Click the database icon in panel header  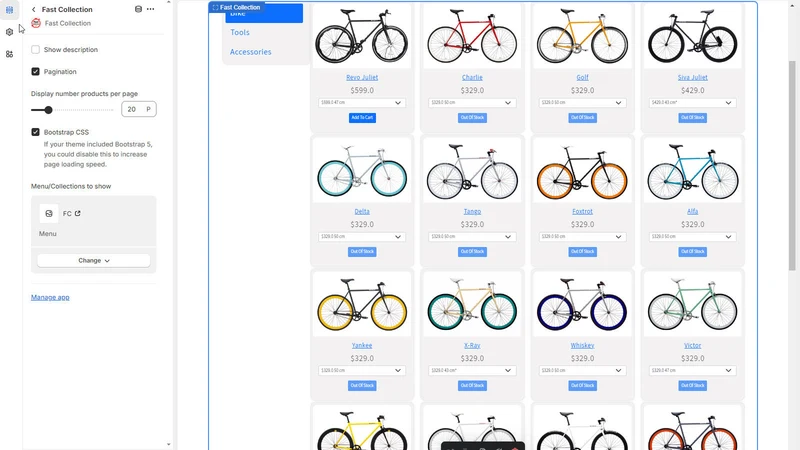point(138,9)
